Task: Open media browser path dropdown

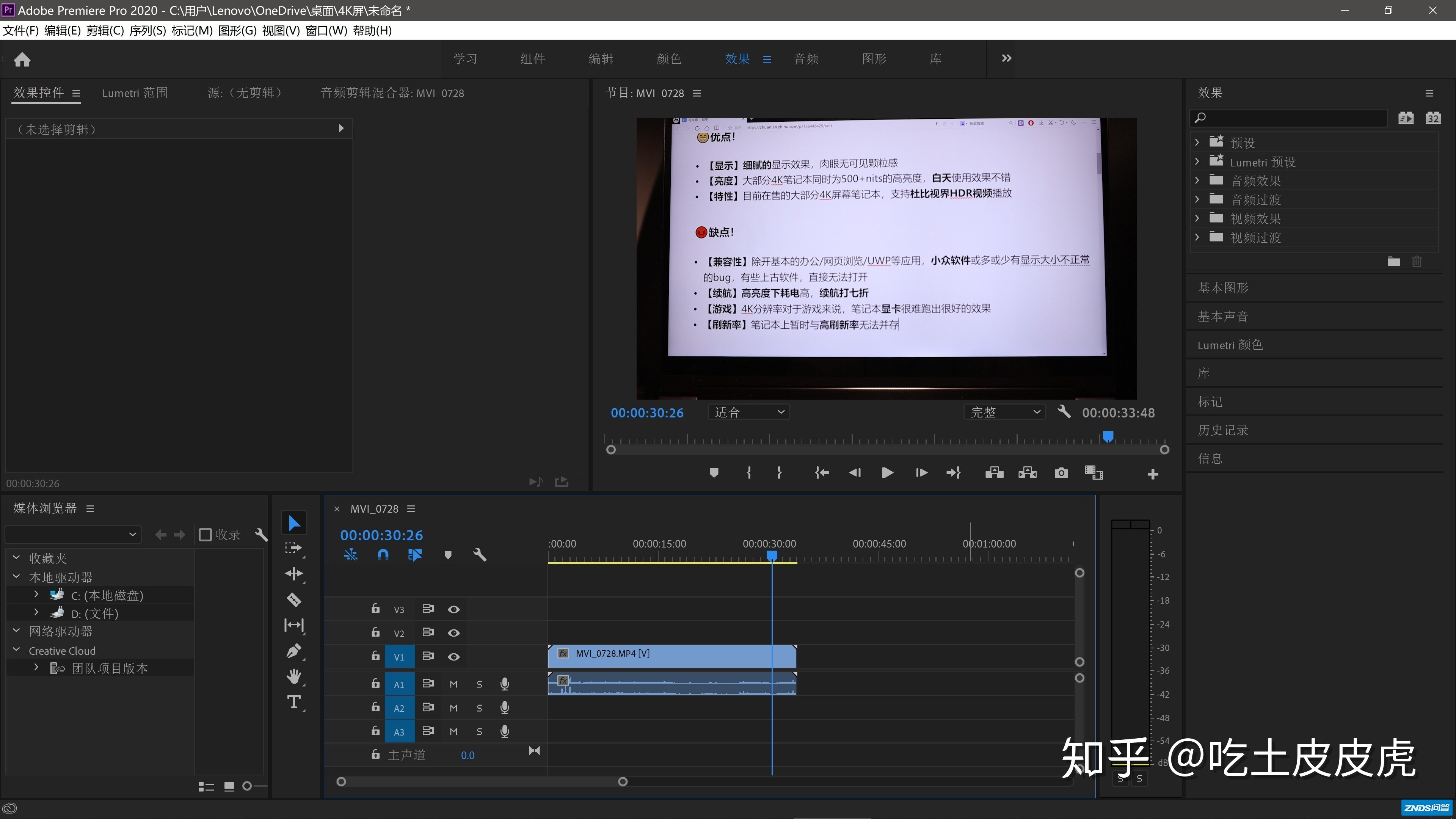Action: click(72, 534)
